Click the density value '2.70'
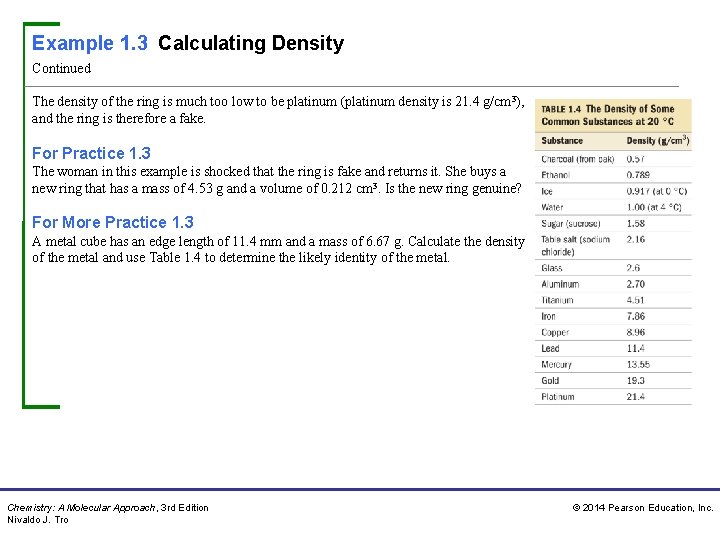The height and width of the screenshot is (540, 720). [636, 284]
